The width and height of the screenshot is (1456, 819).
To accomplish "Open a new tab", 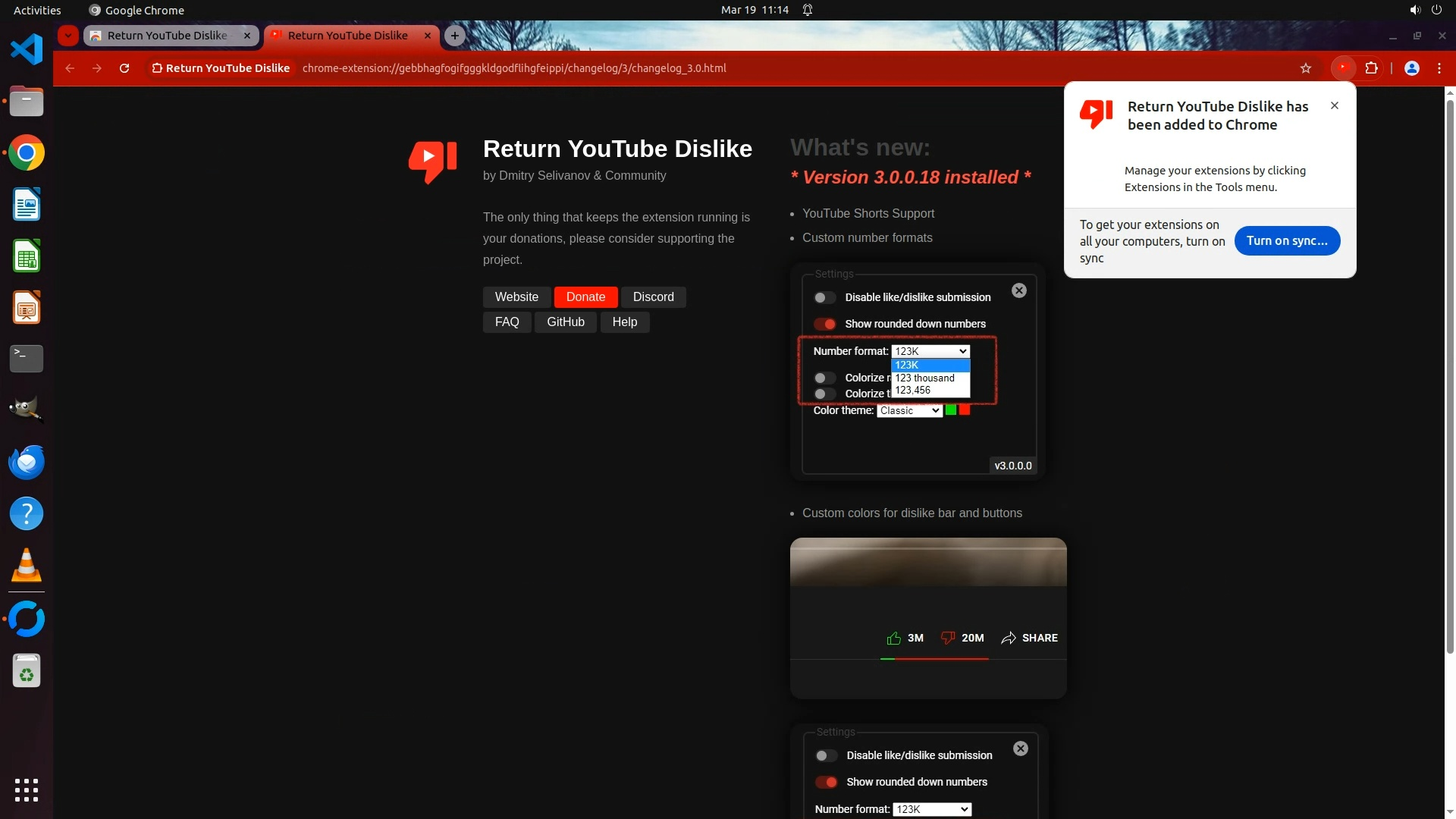I will click(x=454, y=36).
